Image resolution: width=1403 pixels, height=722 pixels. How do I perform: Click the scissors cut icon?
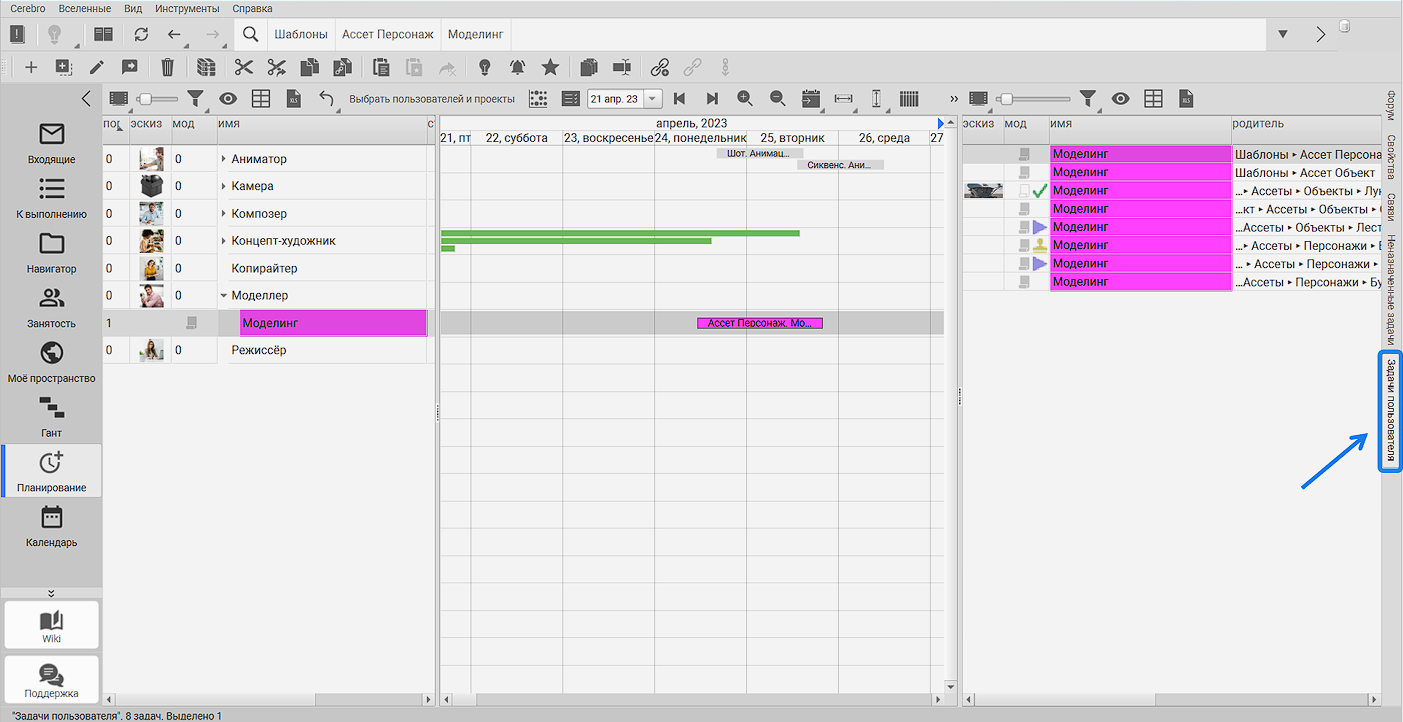tap(244, 67)
